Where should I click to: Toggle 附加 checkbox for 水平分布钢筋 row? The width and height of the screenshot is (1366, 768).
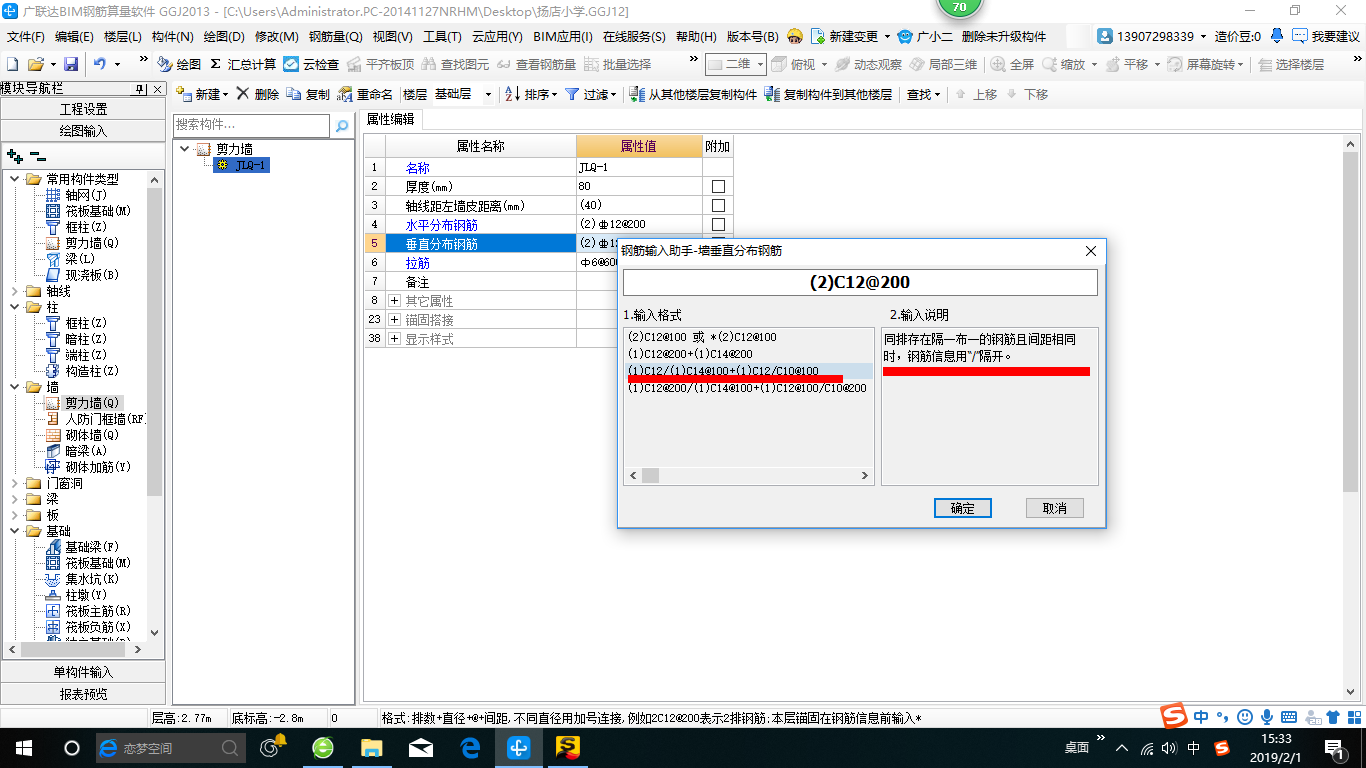tap(718, 225)
